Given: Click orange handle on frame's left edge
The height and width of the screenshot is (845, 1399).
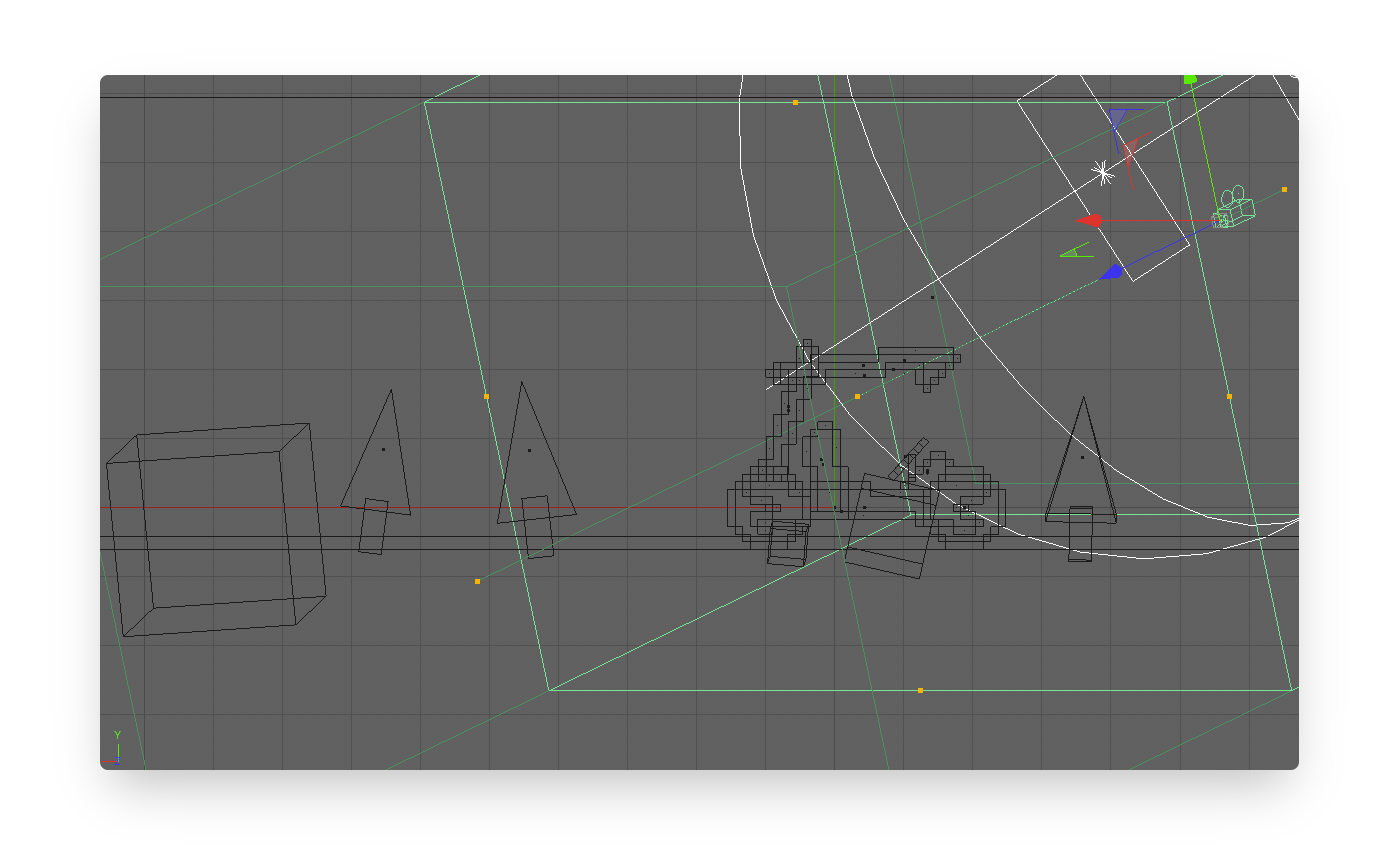Looking at the screenshot, I should coord(486,397).
